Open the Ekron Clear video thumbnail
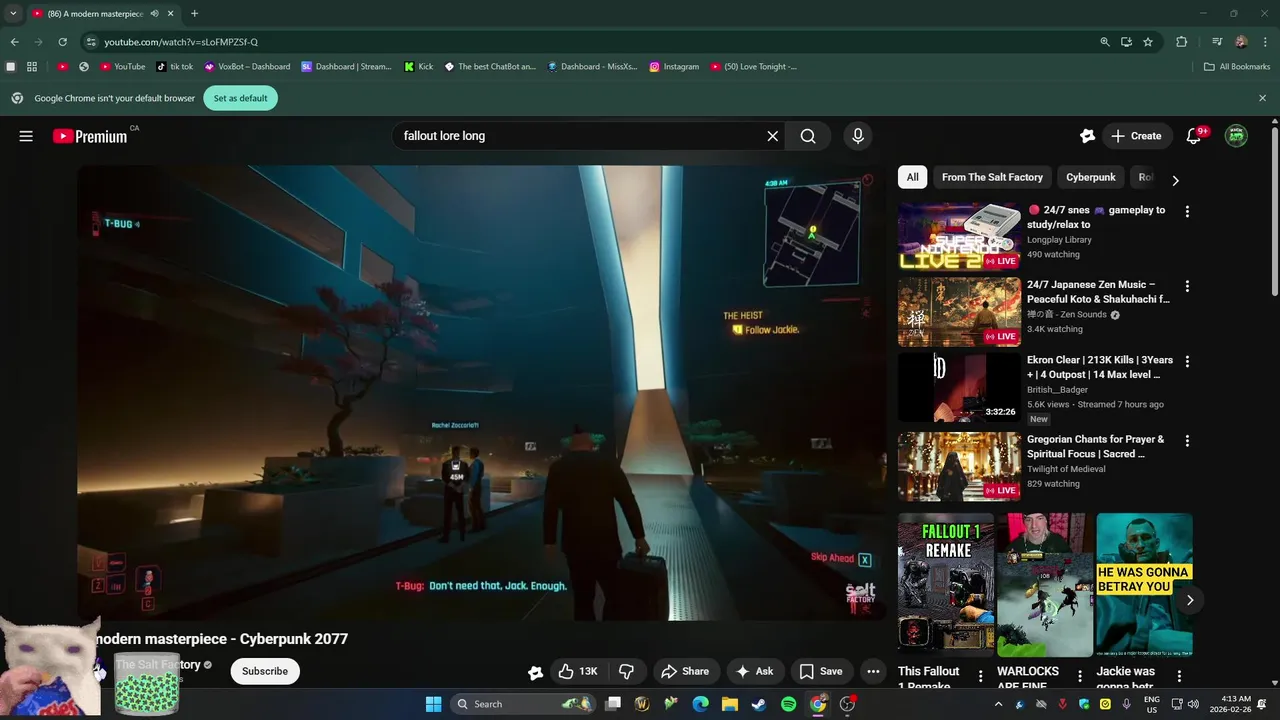The height and width of the screenshot is (720, 1280). pyautogui.click(x=959, y=387)
